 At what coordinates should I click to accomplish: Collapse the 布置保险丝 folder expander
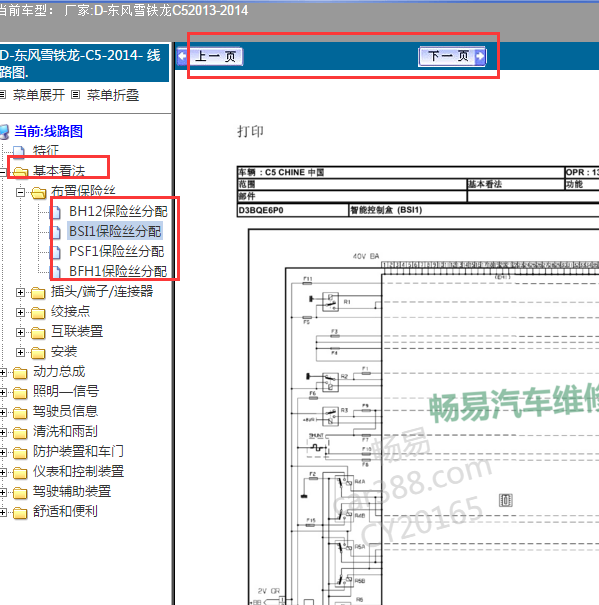(x=20, y=192)
